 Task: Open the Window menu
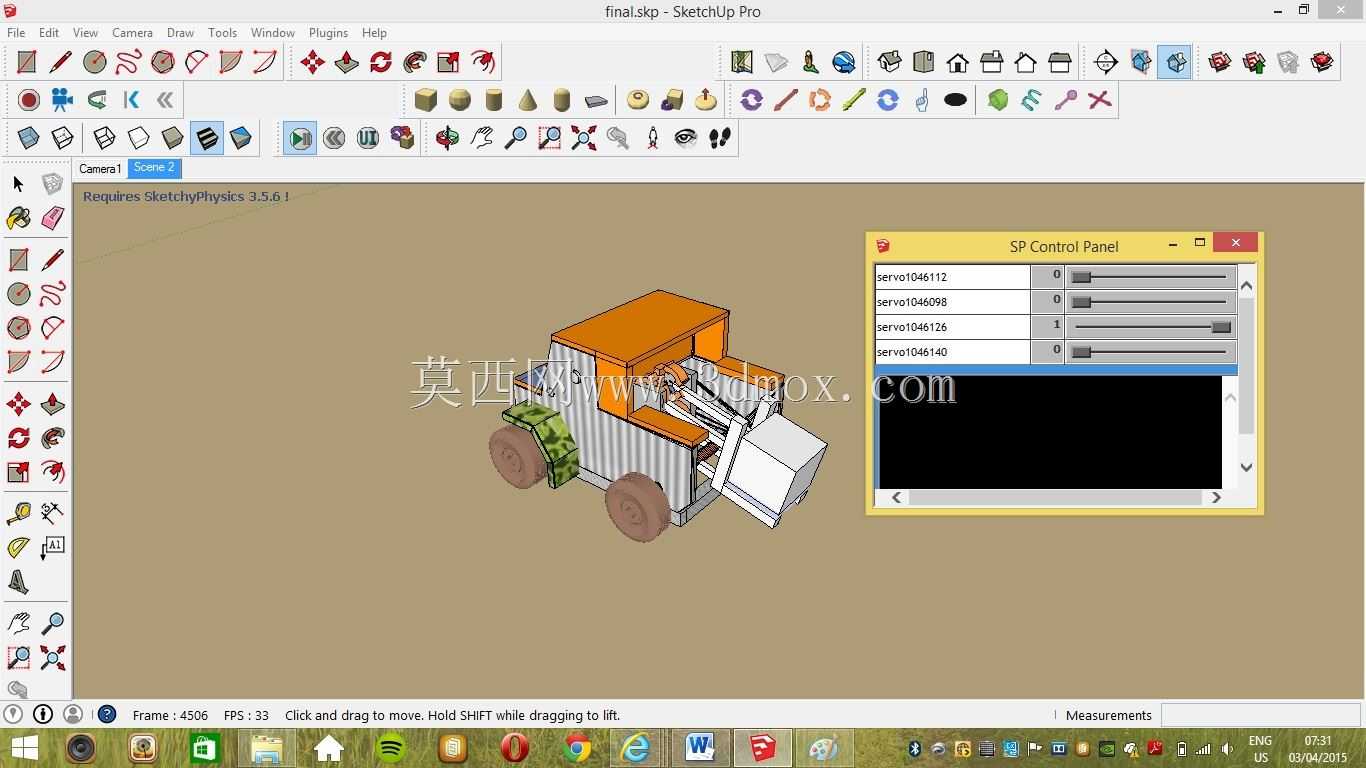pyautogui.click(x=272, y=33)
